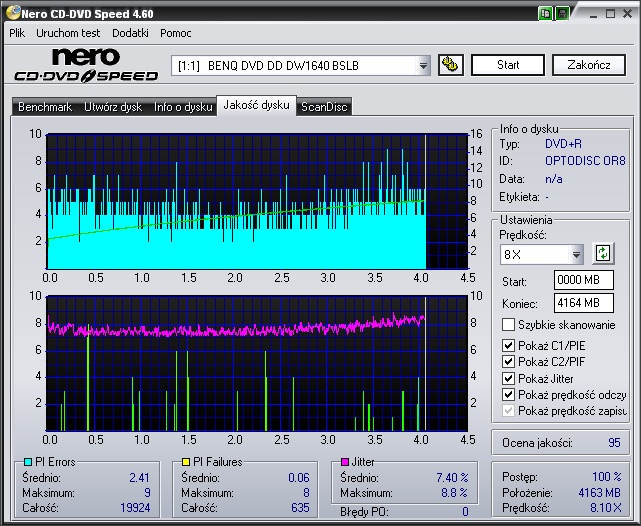Click the PI Errors Całość value 19924
This screenshot has height=526, width=641.
point(135,508)
